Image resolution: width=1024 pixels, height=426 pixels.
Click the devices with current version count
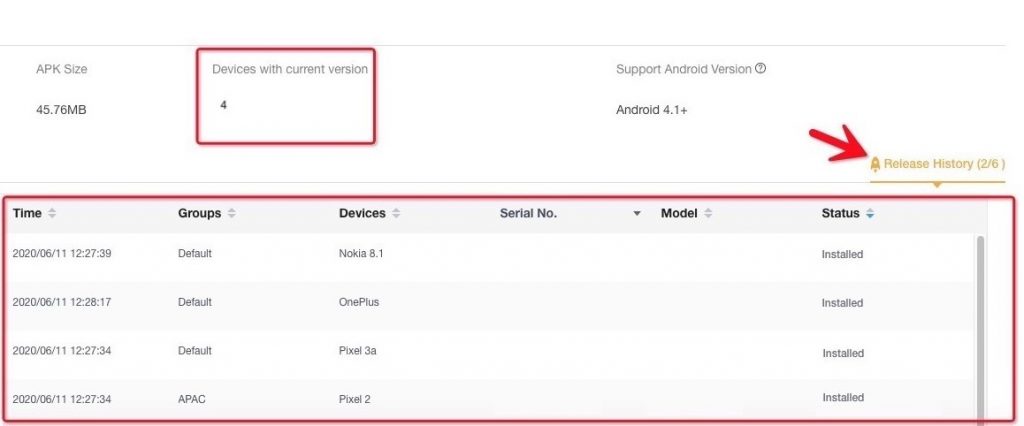[223, 105]
